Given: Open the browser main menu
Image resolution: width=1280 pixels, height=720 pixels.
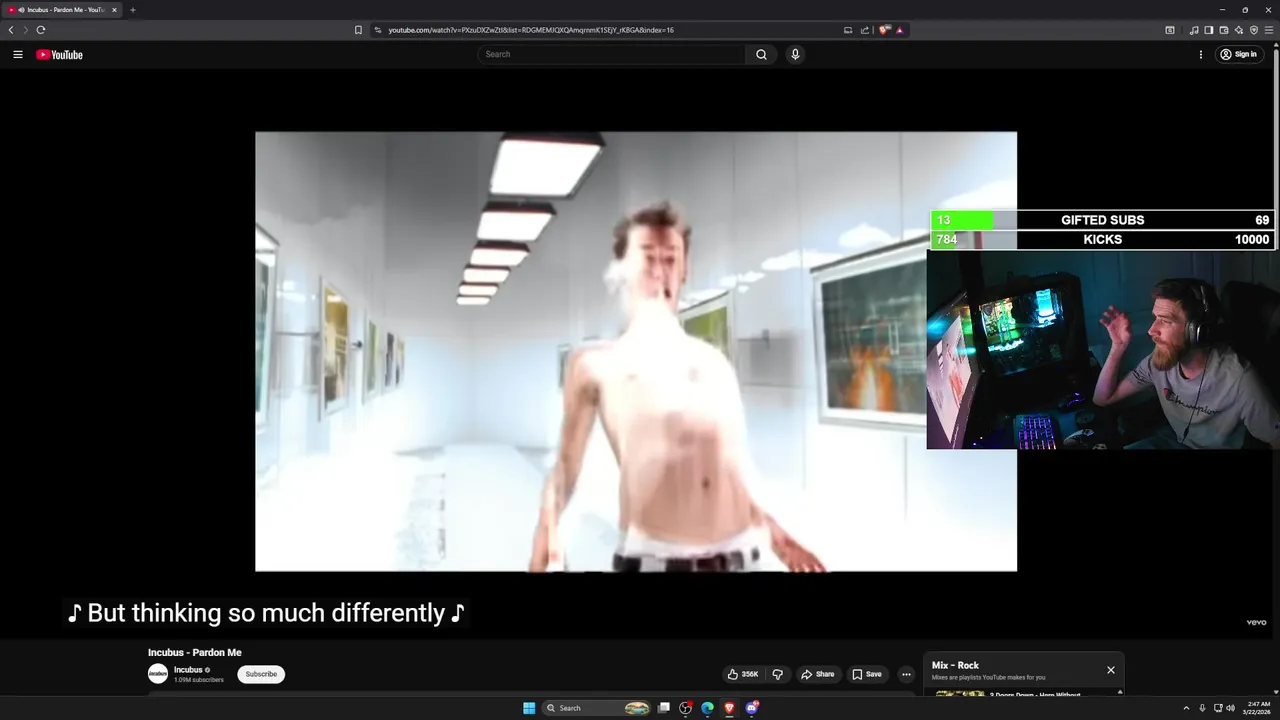Looking at the screenshot, I should pyautogui.click(x=1269, y=30).
